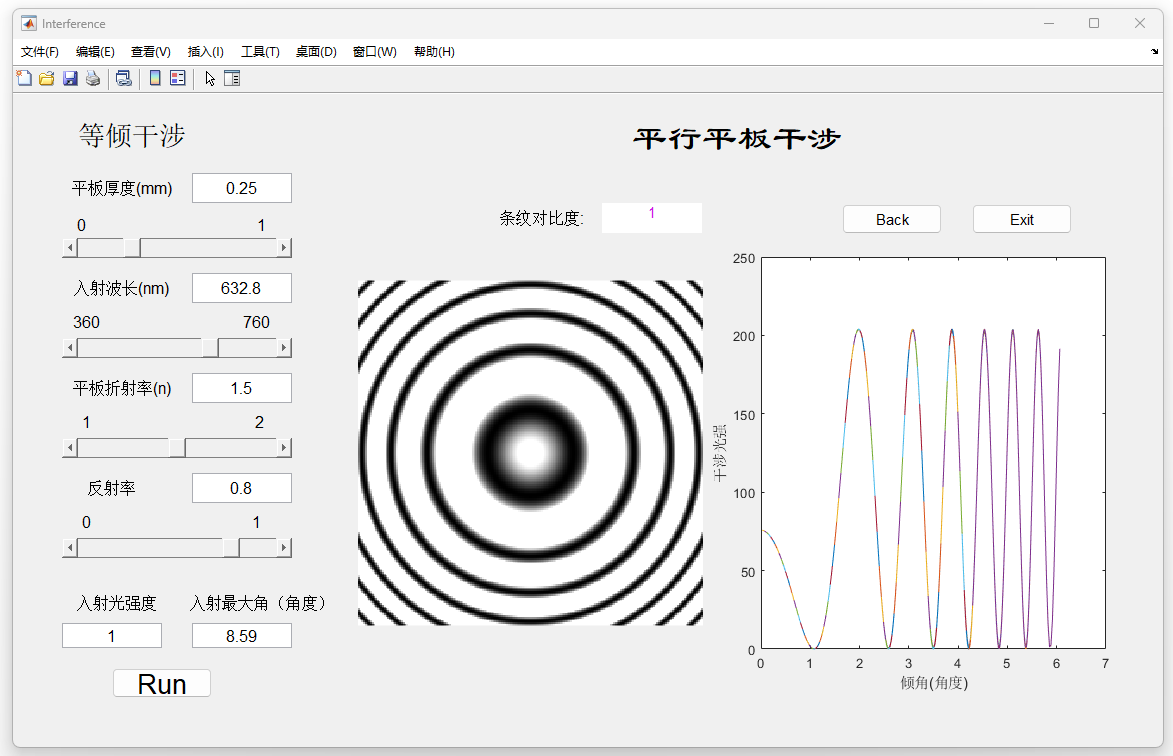Click the Link Plot icon

123,78
